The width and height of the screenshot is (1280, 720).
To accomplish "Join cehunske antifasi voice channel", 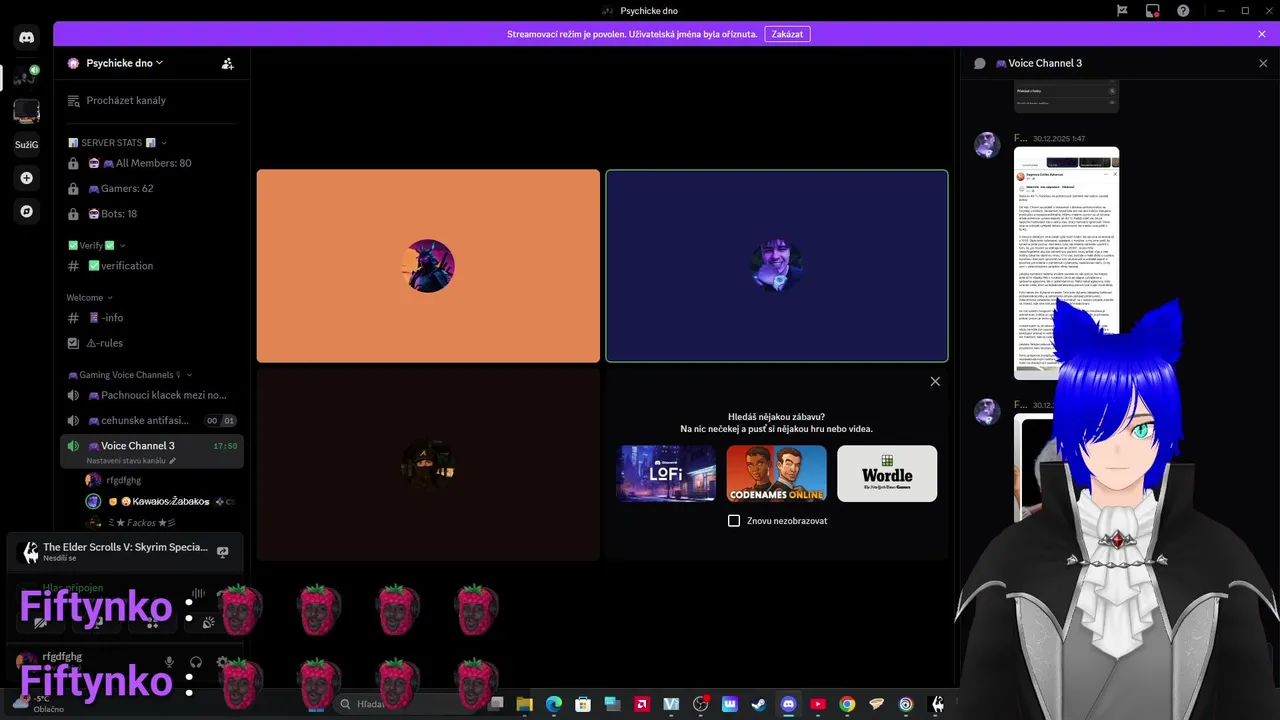I will coord(150,421).
